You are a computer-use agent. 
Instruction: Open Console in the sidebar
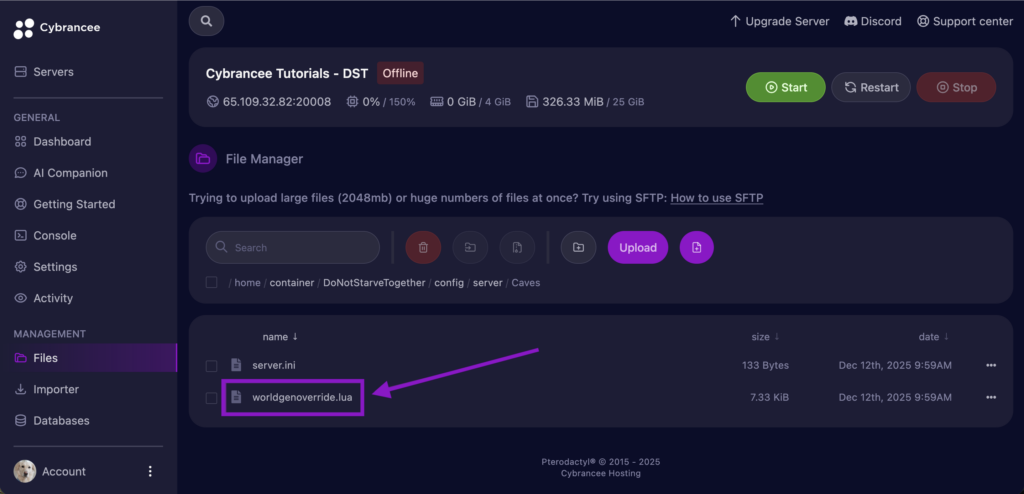click(54, 236)
